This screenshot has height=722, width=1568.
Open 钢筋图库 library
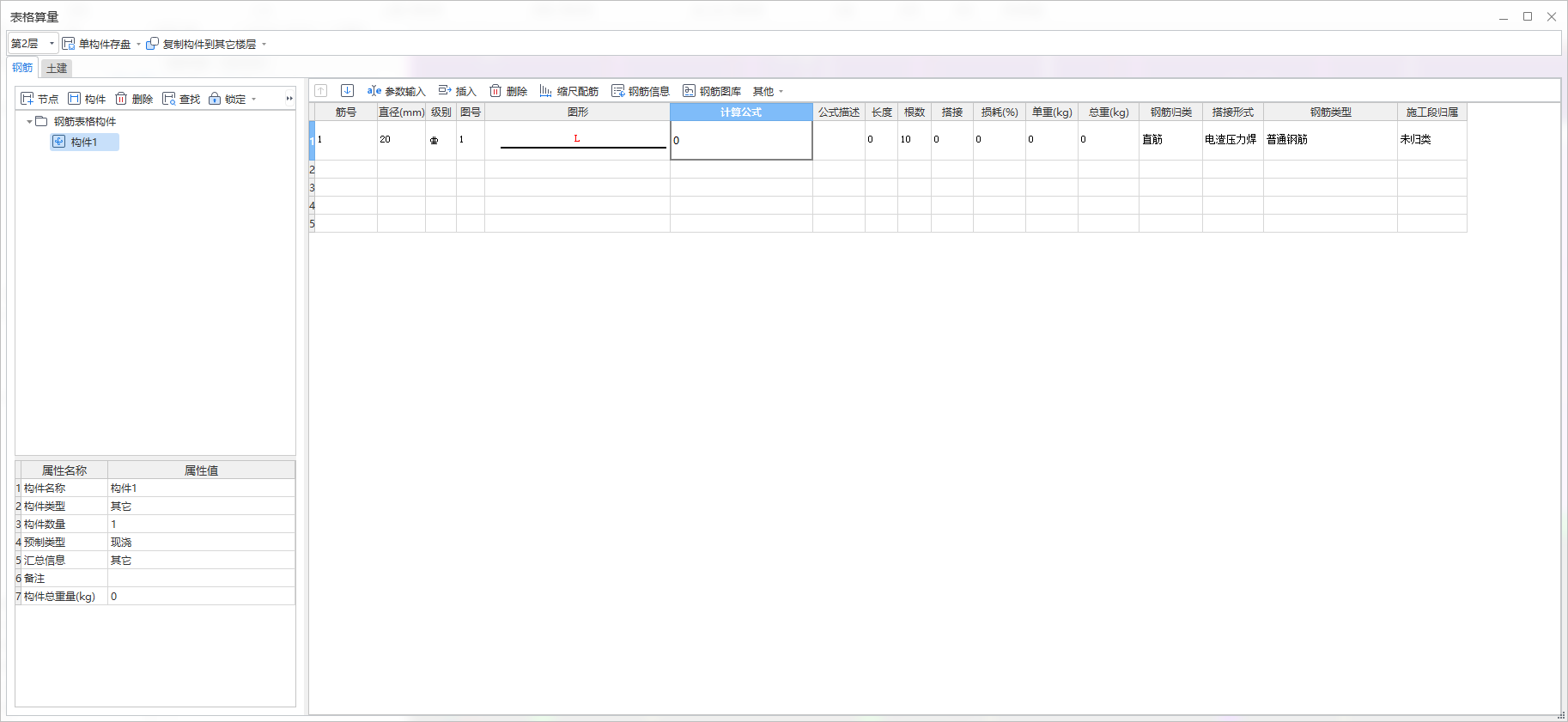click(712, 91)
